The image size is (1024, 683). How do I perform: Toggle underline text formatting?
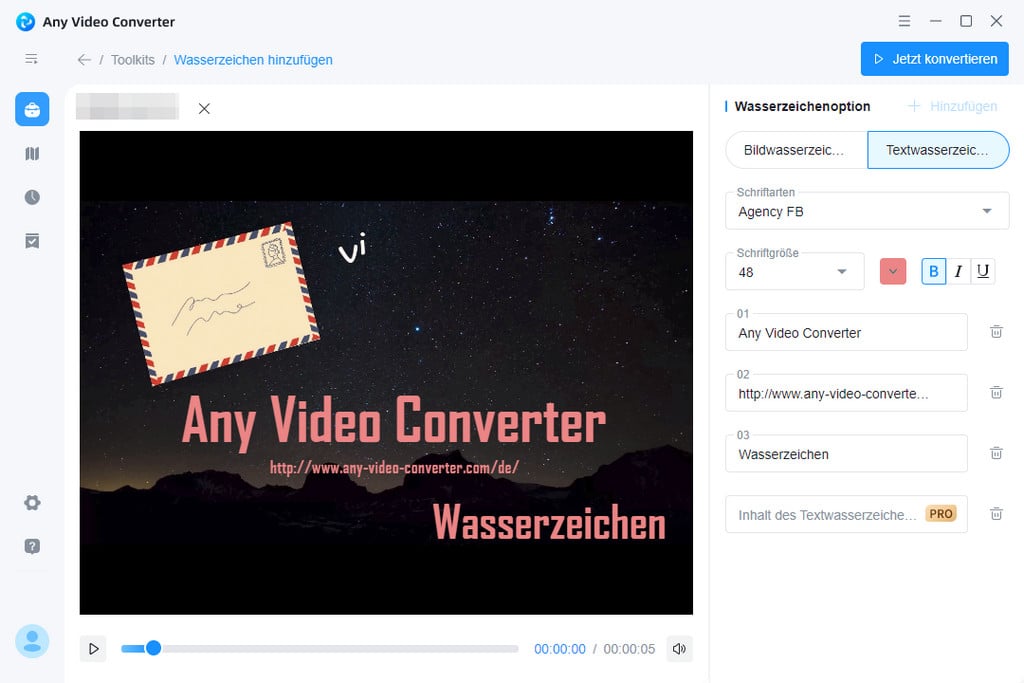983,271
